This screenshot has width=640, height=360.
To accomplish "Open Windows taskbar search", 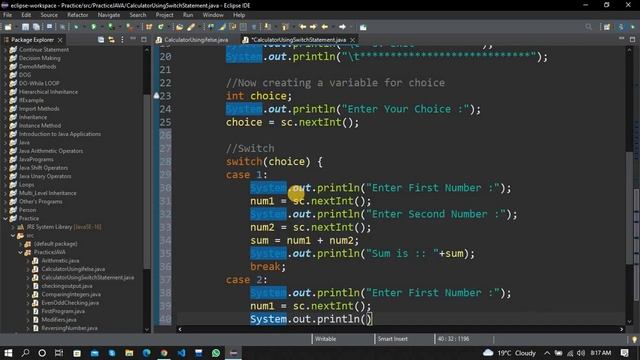I will click(x=25, y=353).
